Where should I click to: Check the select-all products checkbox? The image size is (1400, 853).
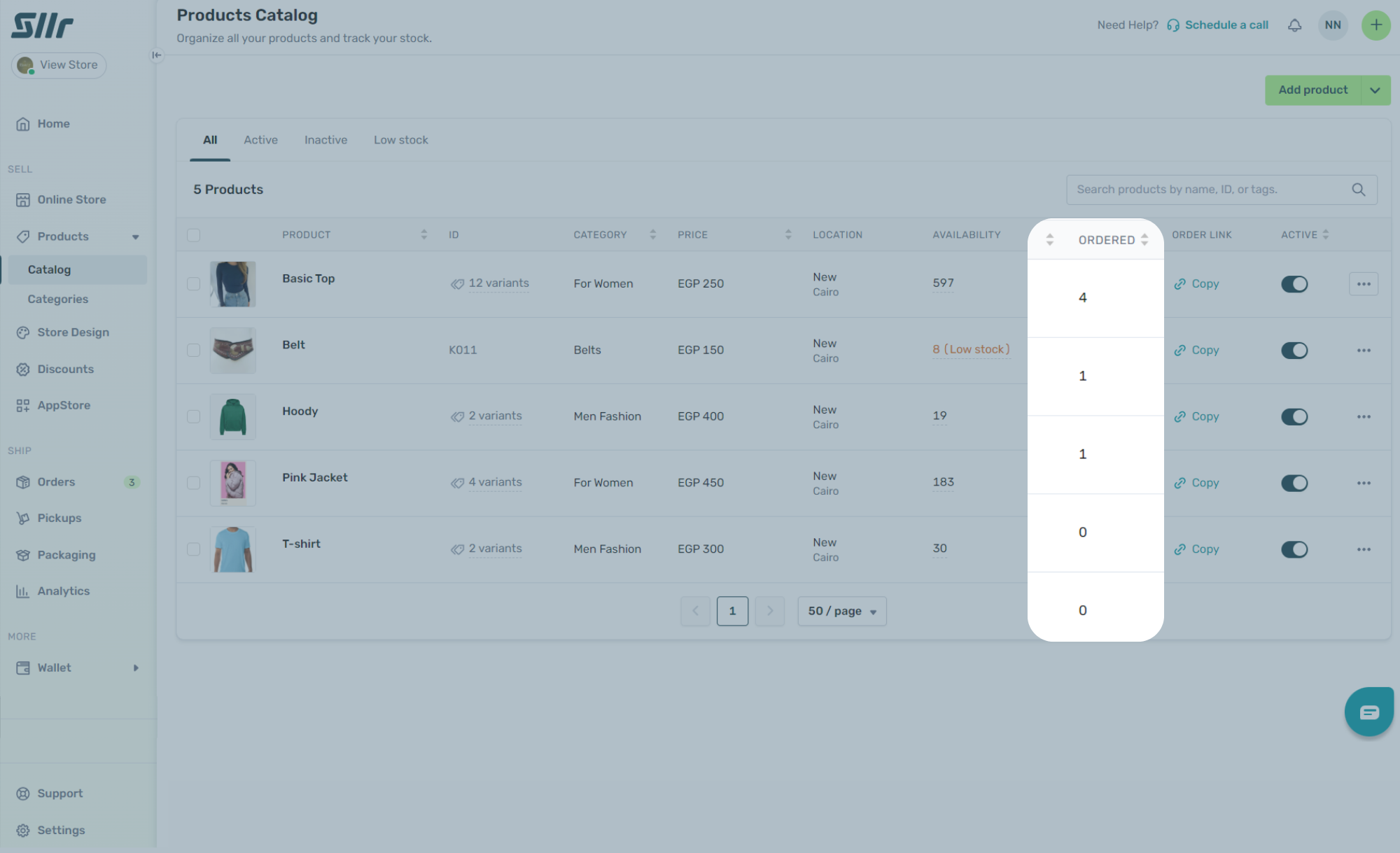click(x=194, y=235)
